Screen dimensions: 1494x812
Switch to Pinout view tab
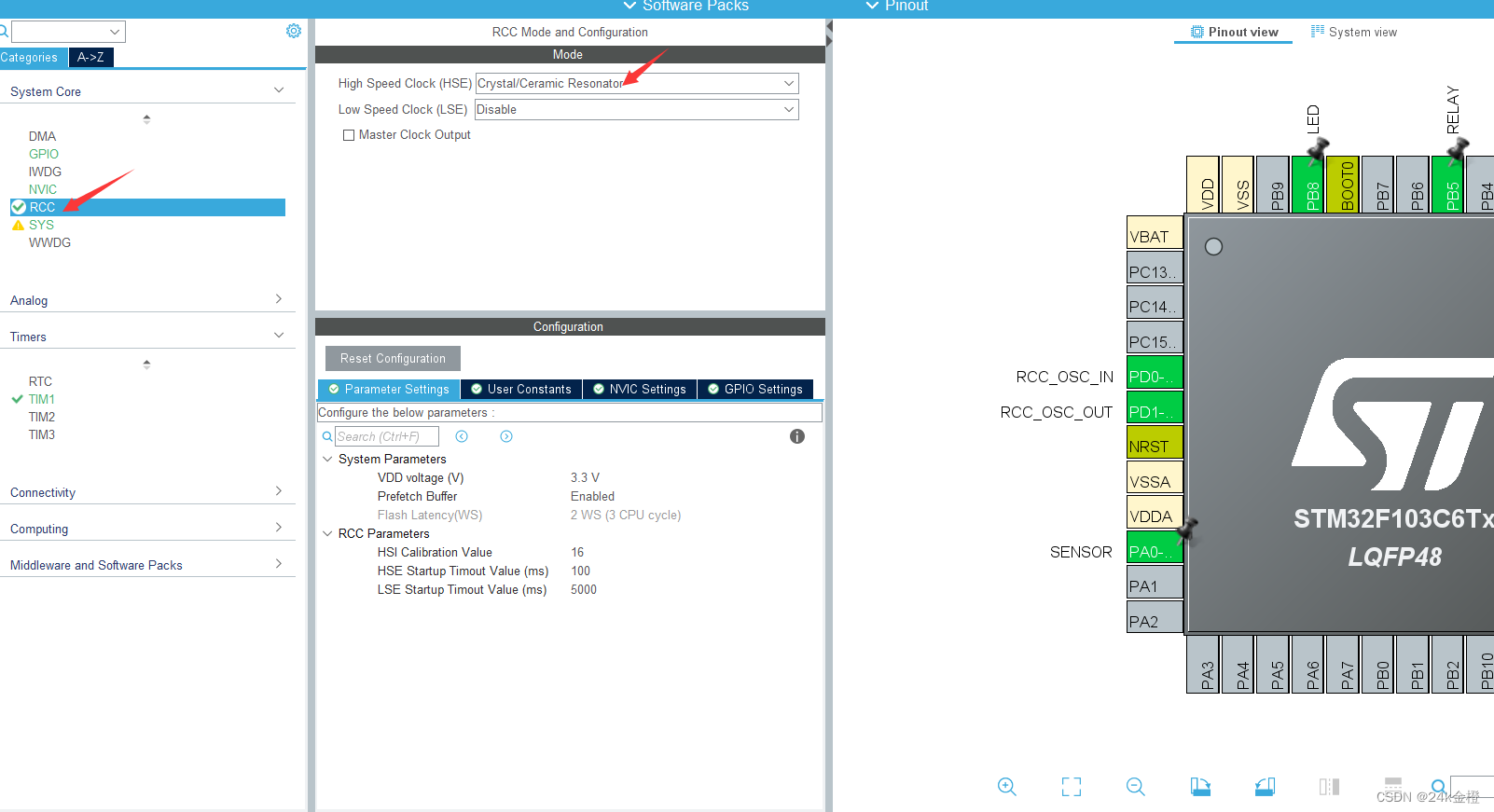point(1233,32)
